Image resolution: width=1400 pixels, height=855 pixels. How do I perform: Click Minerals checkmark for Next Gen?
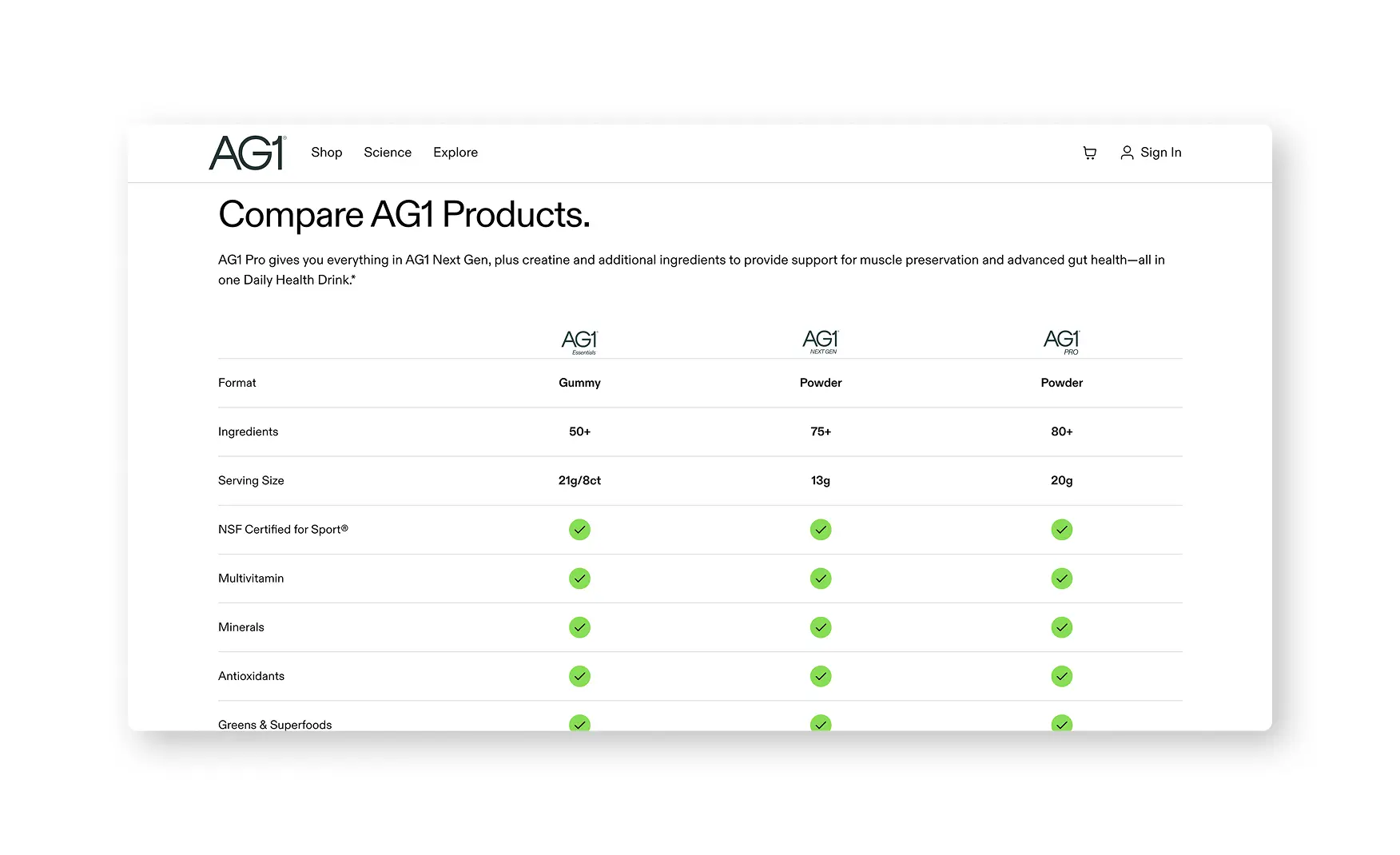pyautogui.click(x=821, y=627)
